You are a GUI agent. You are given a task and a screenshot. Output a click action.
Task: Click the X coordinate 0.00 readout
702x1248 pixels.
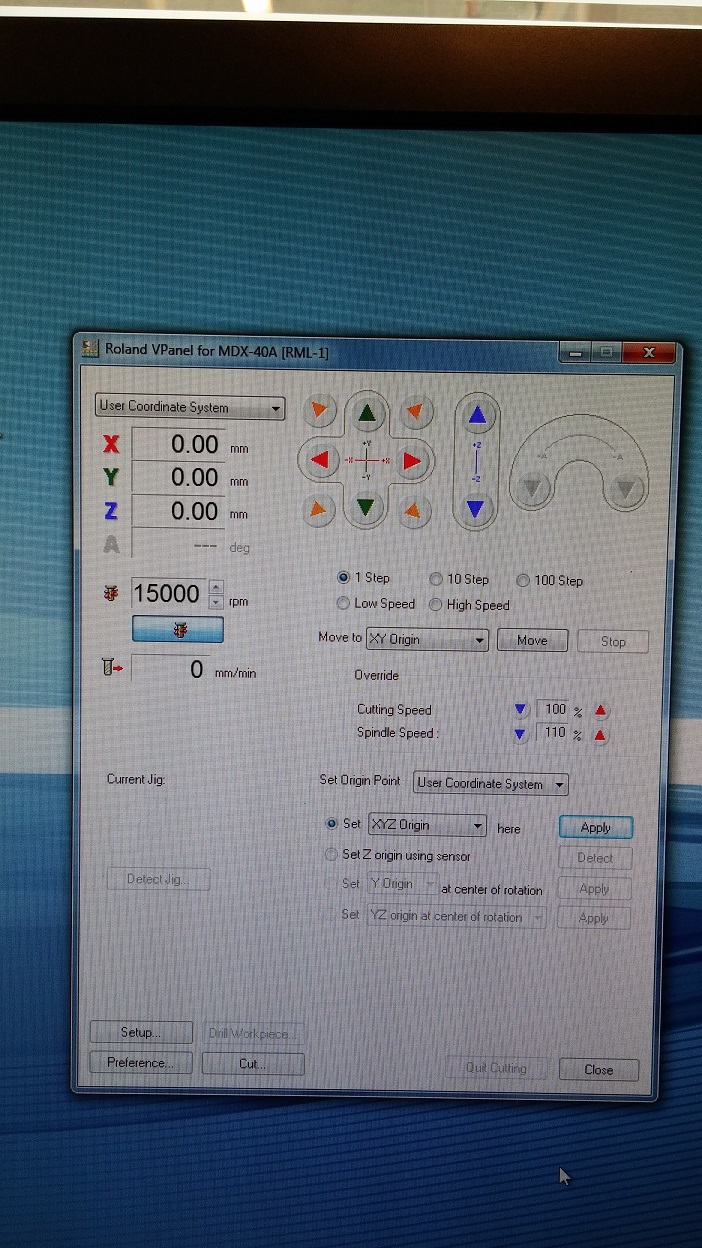(x=178, y=443)
